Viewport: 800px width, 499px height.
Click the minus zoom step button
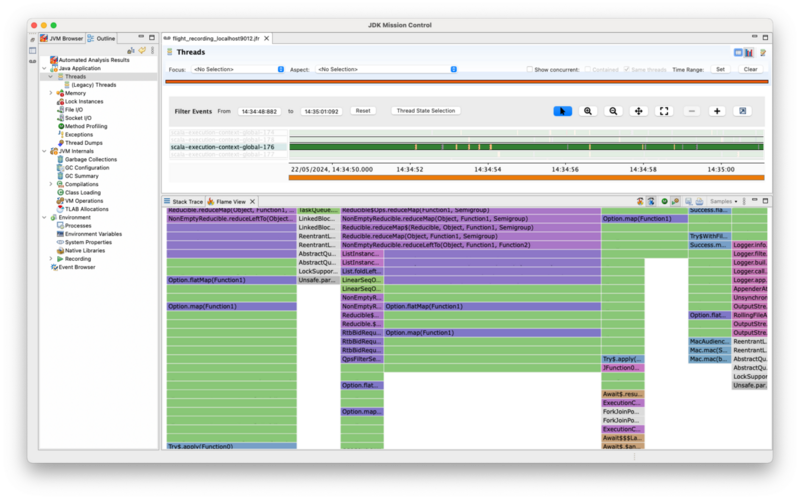click(692, 111)
